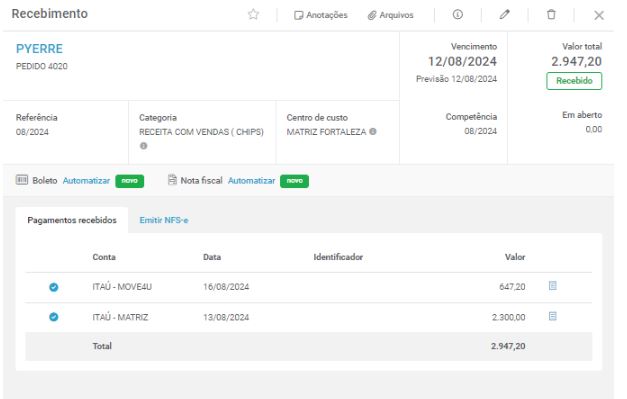The width and height of the screenshot is (627, 399).
Task: Click Previsão 12/08/2024 text
Action: (x=456, y=79)
